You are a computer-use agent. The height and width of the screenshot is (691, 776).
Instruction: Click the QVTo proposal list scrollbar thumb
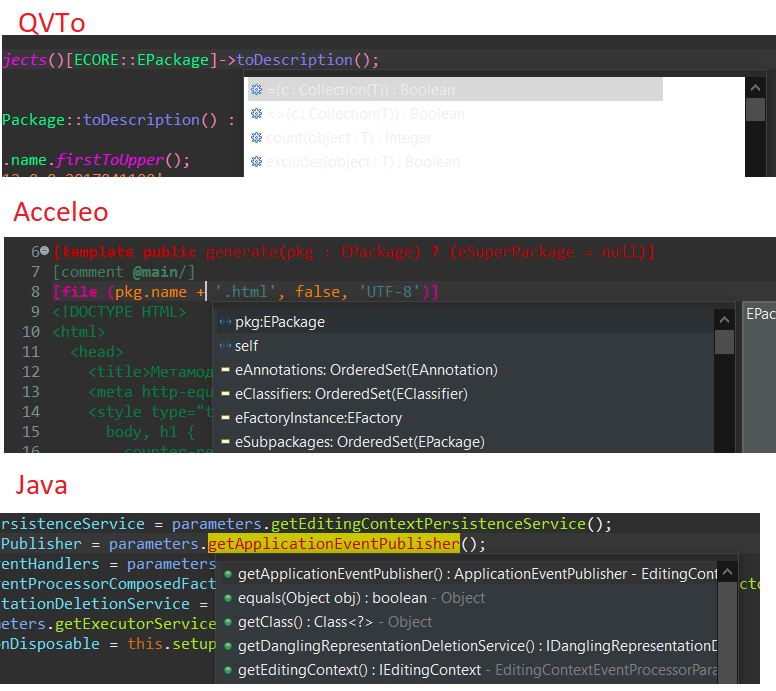755,109
